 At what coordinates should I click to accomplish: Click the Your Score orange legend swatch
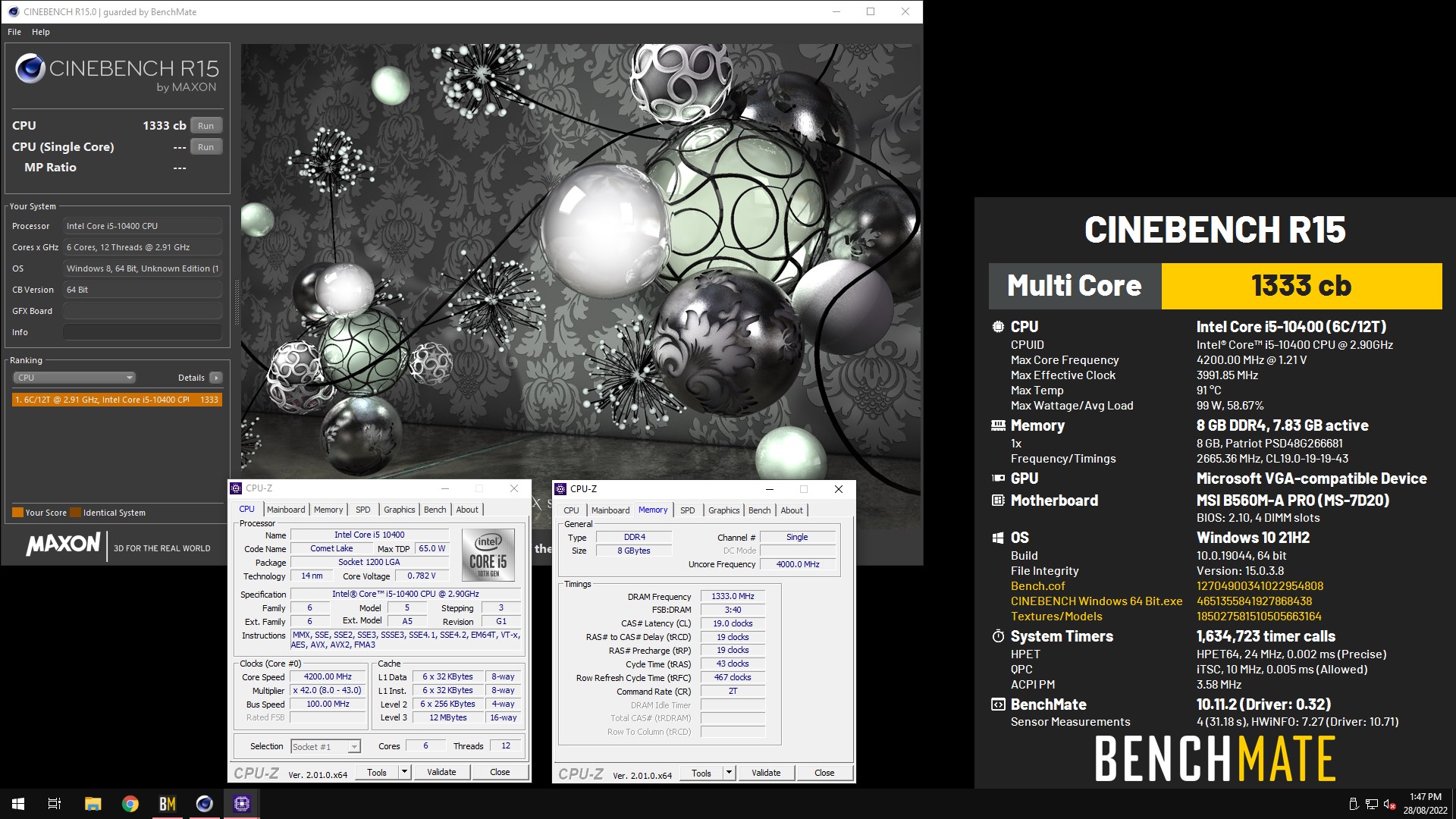tap(17, 513)
